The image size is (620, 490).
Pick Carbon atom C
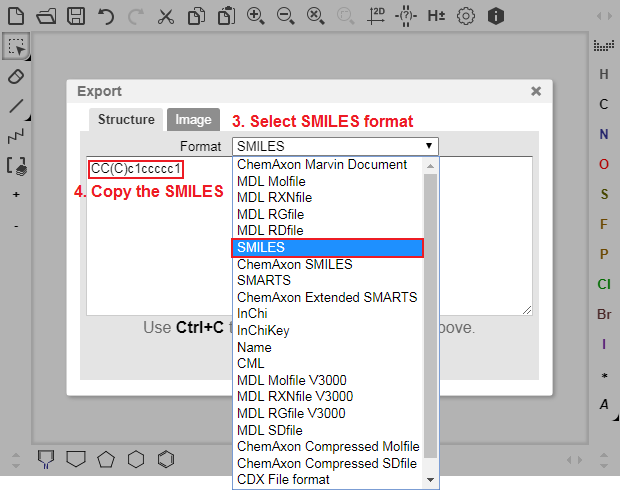coord(603,104)
